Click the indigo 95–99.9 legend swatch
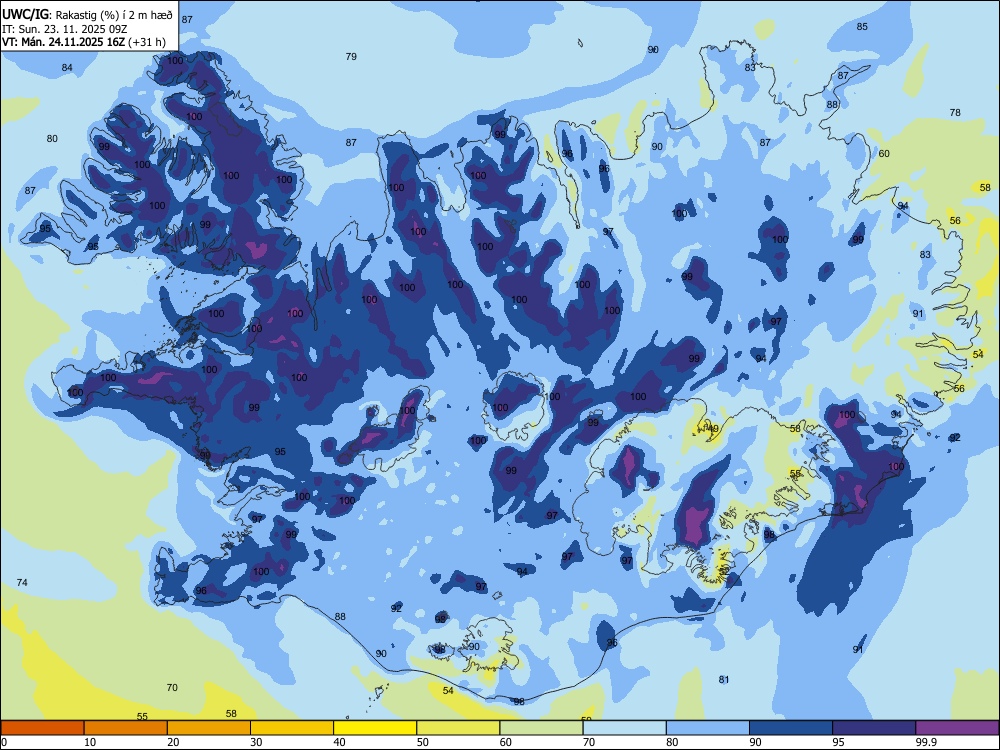Viewport: 1000px width, 750px height. pos(874,728)
